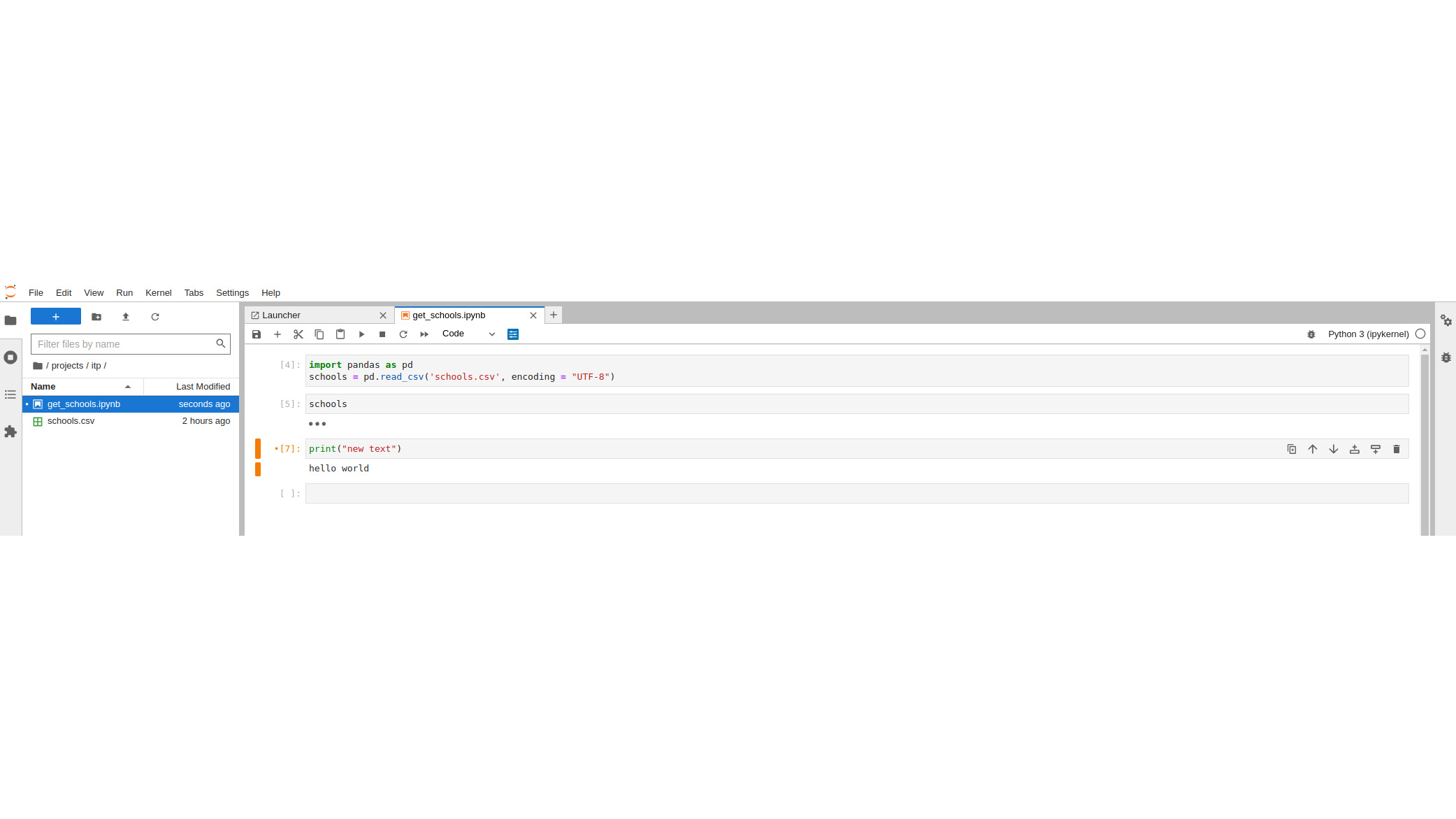This screenshot has width=1456, height=819.
Task: Click Kernel menu in menu bar
Action: (157, 292)
